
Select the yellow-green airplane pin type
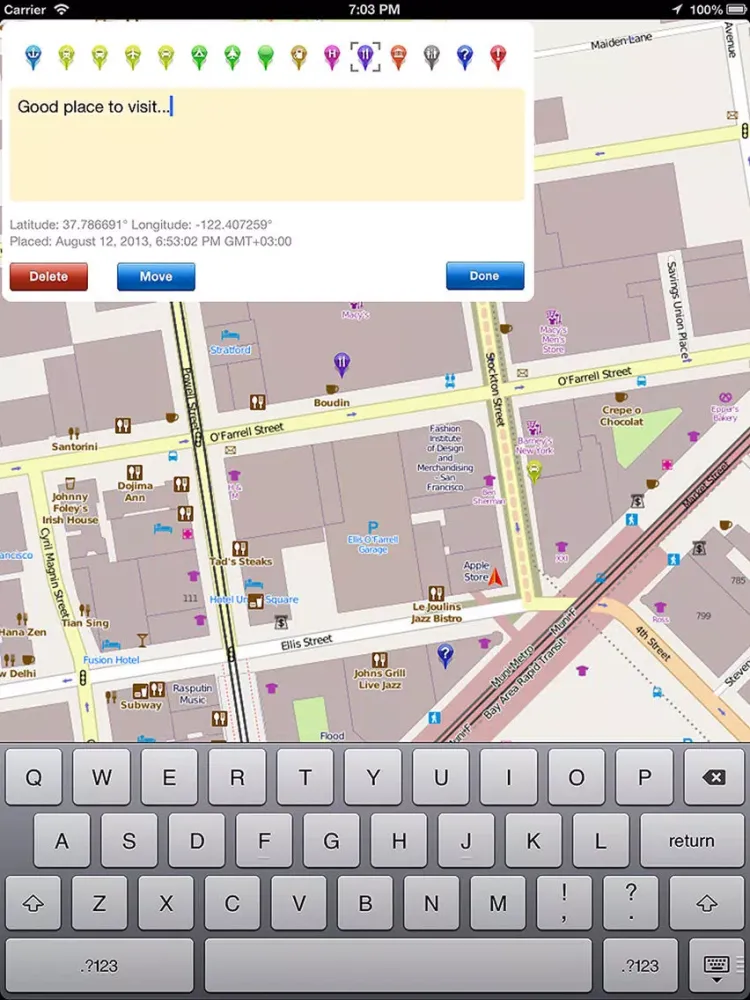tap(133, 57)
